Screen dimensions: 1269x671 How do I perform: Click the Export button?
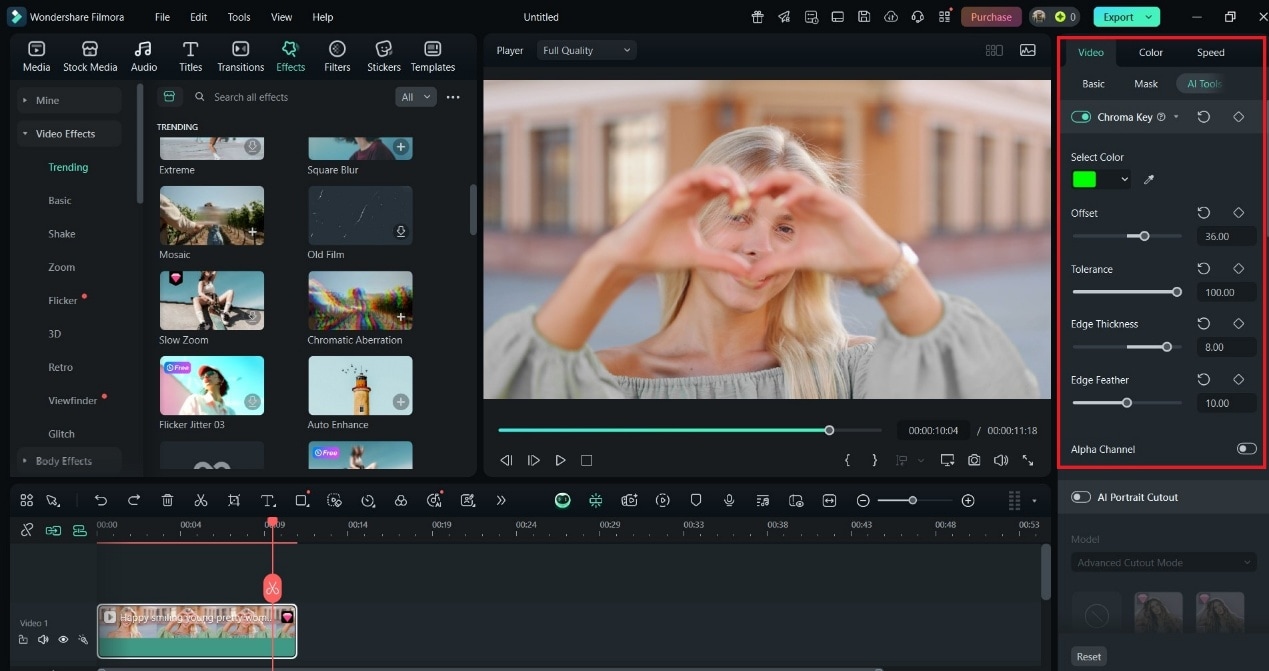[x=1127, y=17]
